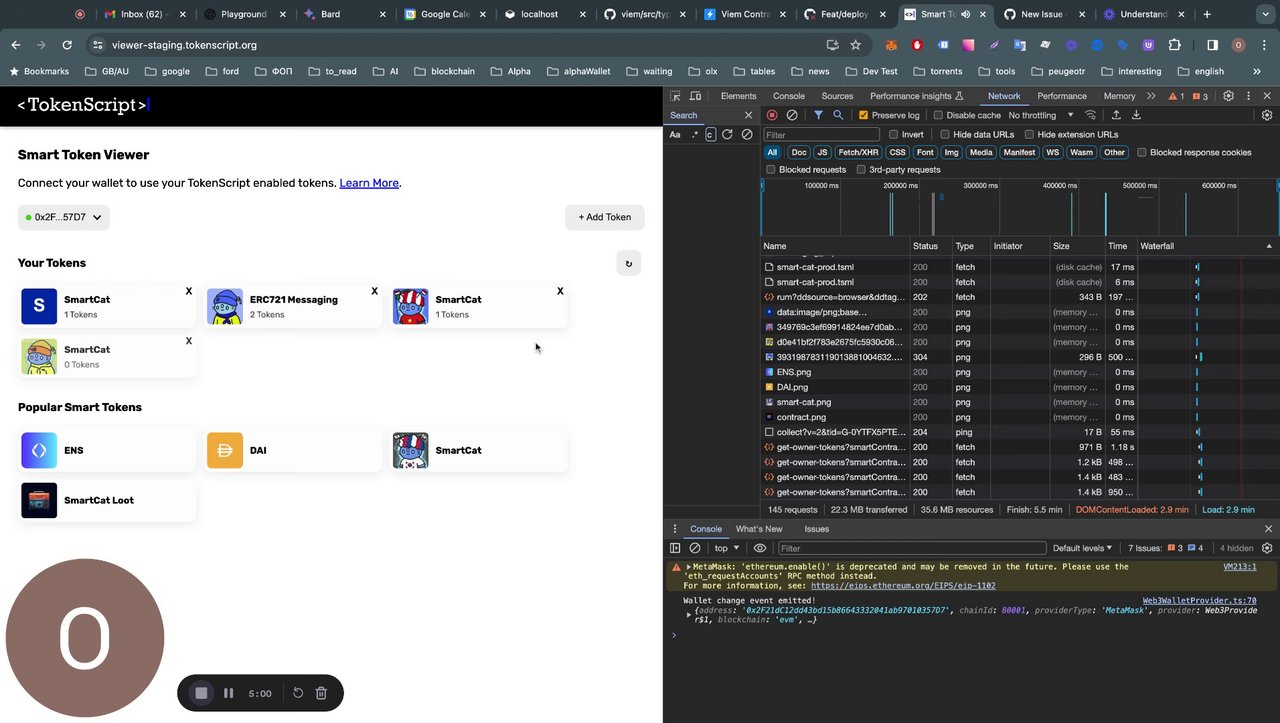
Task: Enable Blocked response cookies checkbox
Action: tap(1141, 152)
